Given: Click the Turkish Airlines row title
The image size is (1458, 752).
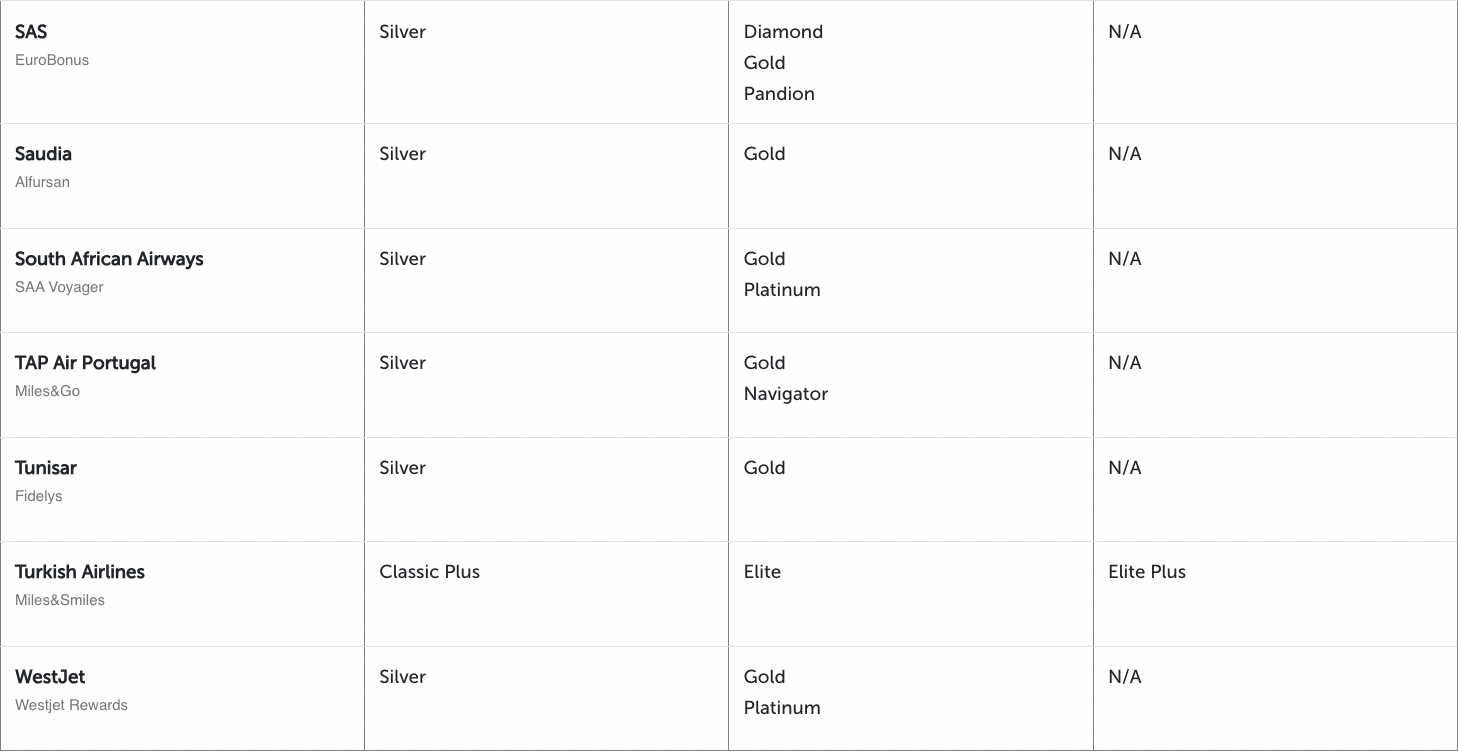Looking at the screenshot, I should click(80, 572).
